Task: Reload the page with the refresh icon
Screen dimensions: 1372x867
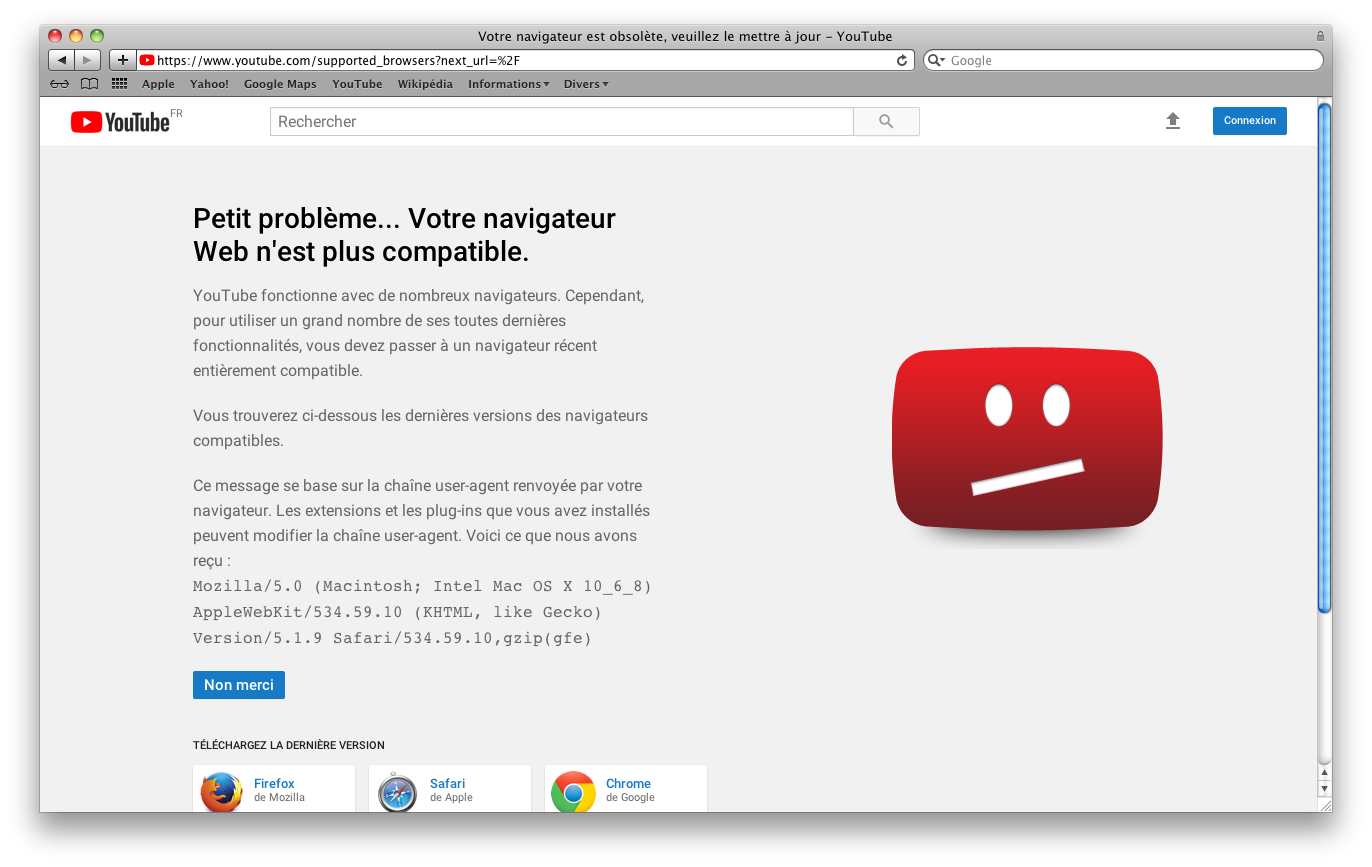Action: [902, 60]
